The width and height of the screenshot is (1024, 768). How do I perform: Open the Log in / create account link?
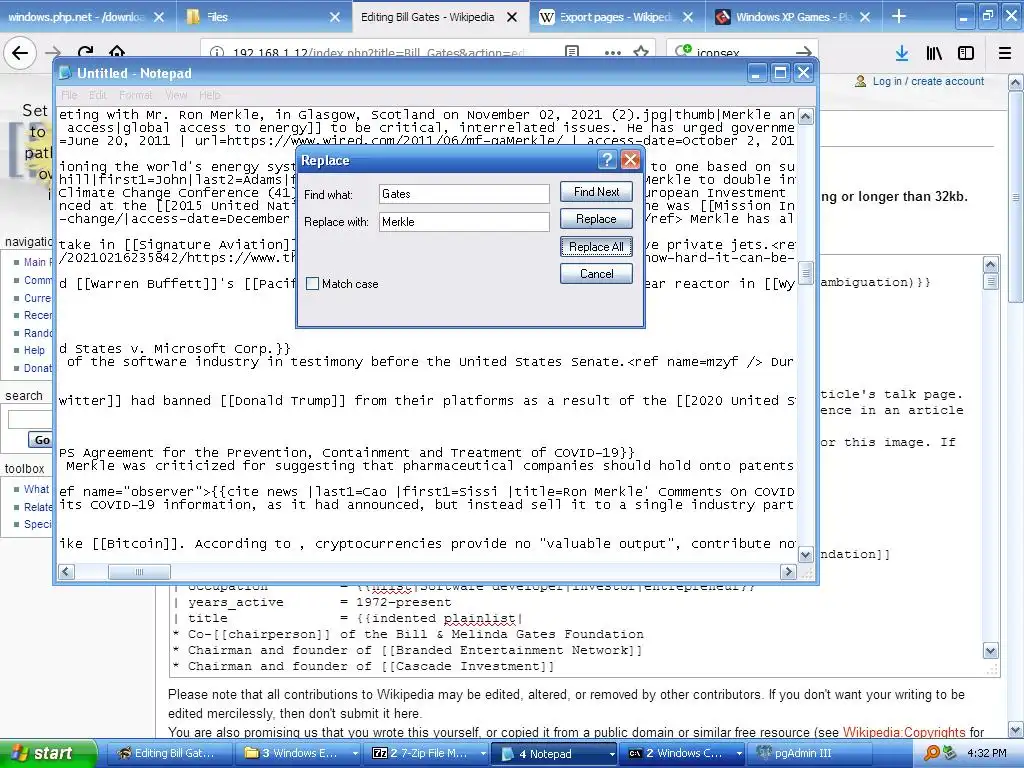click(x=928, y=82)
